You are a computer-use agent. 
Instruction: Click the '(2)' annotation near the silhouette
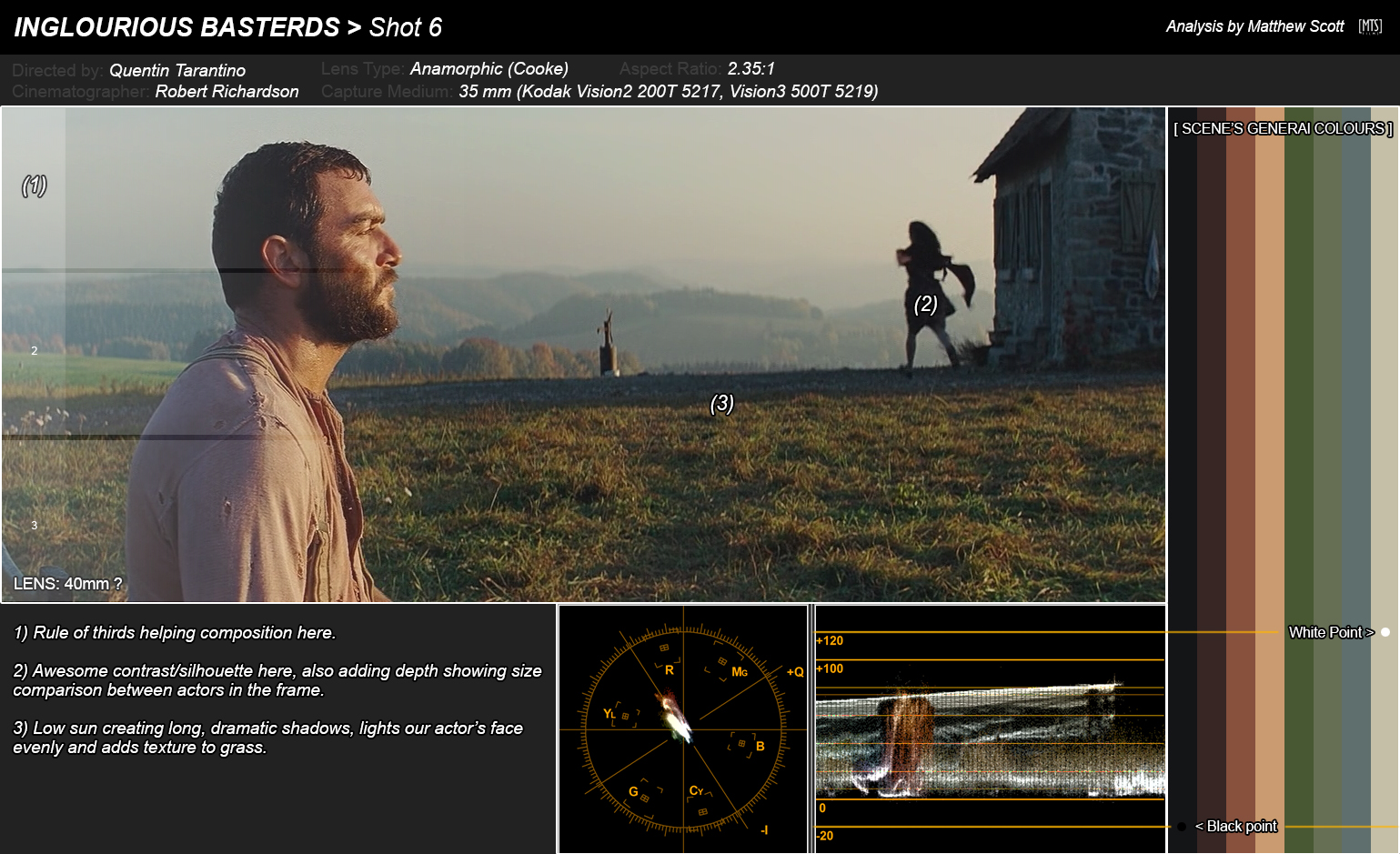pyautogui.click(x=926, y=304)
